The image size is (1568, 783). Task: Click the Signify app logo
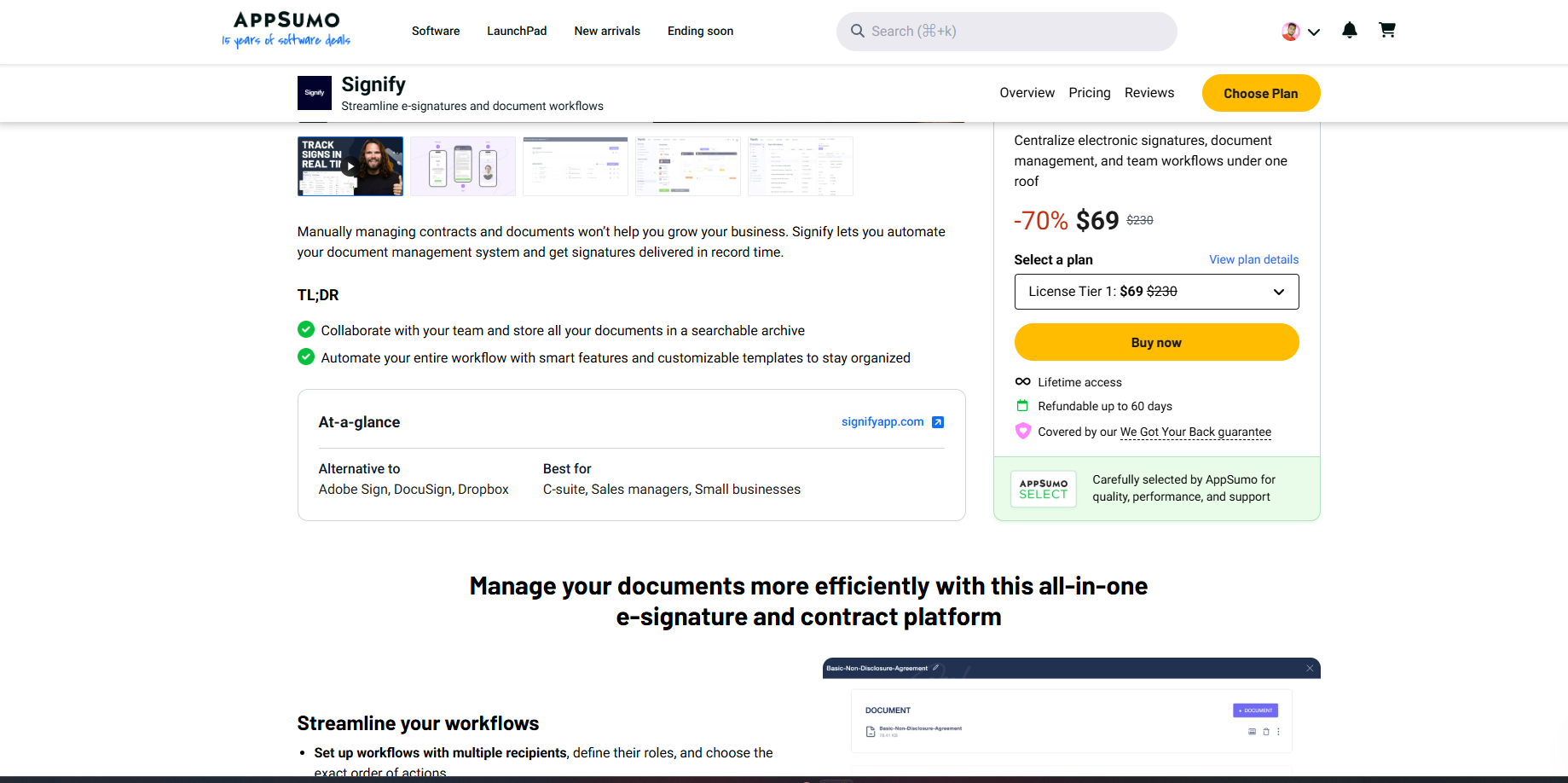[x=315, y=92]
